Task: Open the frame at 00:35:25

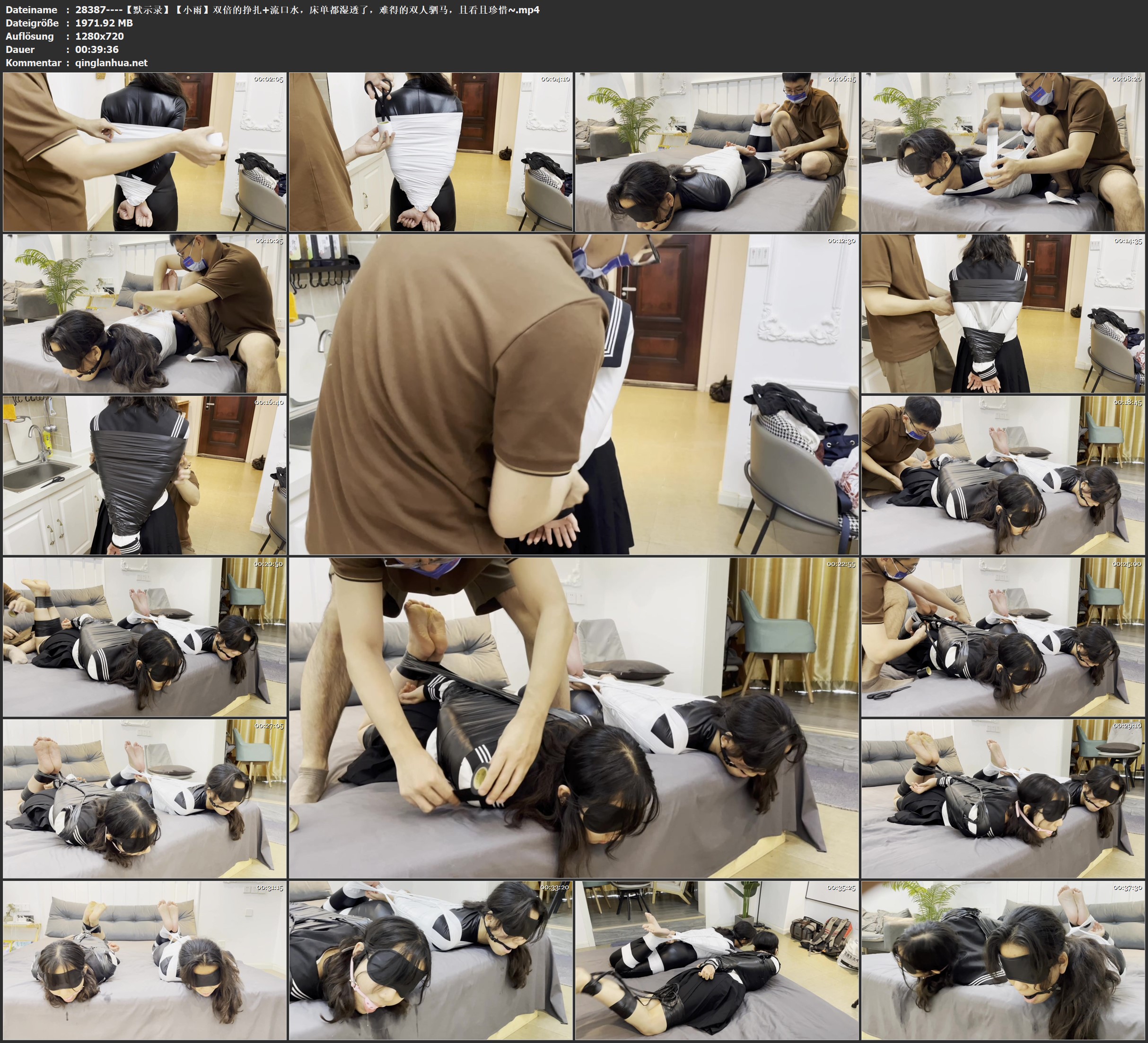Action: [717, 960]
